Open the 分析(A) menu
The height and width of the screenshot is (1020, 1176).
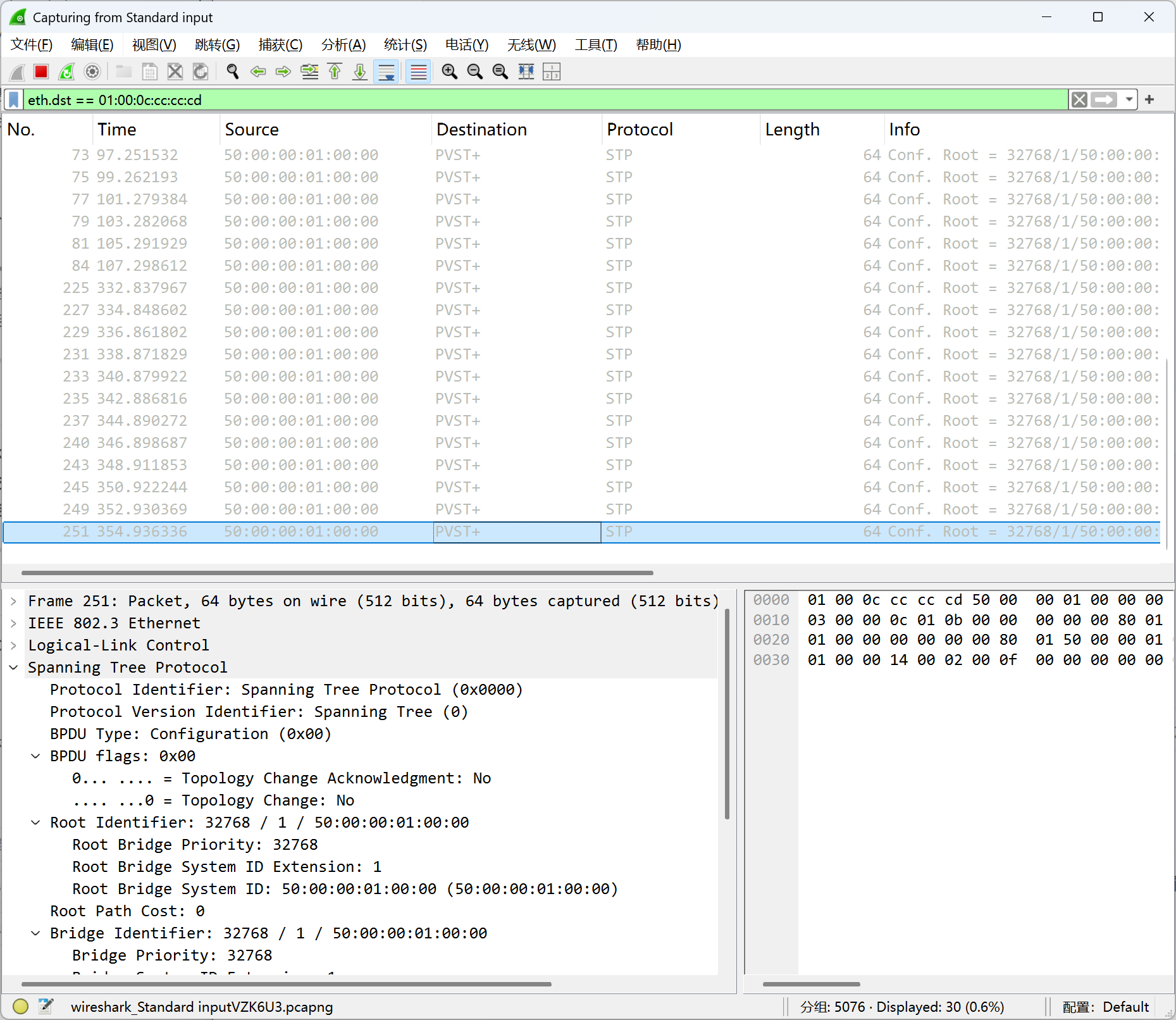pos(344,45)
